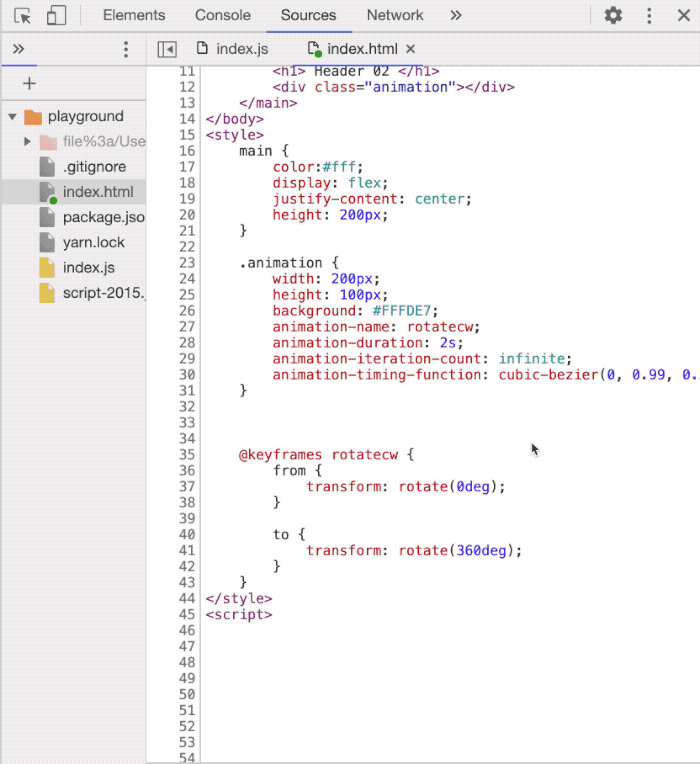Open .gitignore in the file tree
Screen dimensions: 700x764
click(94, 167)
